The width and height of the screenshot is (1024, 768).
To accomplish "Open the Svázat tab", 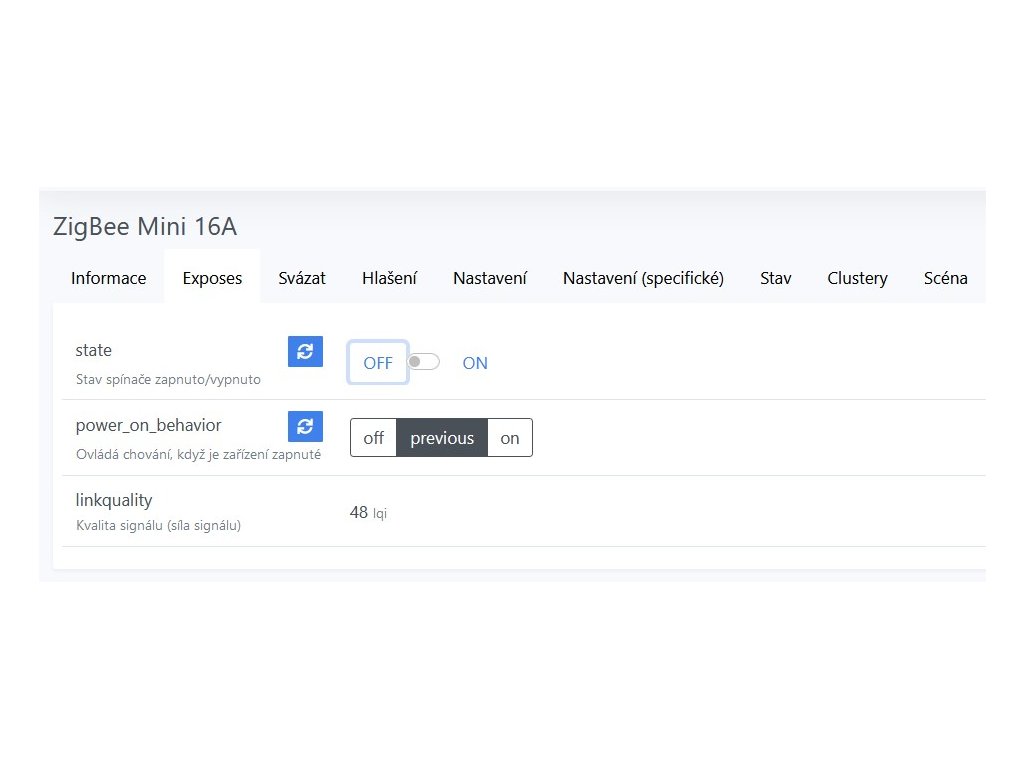I will point(302,278).
